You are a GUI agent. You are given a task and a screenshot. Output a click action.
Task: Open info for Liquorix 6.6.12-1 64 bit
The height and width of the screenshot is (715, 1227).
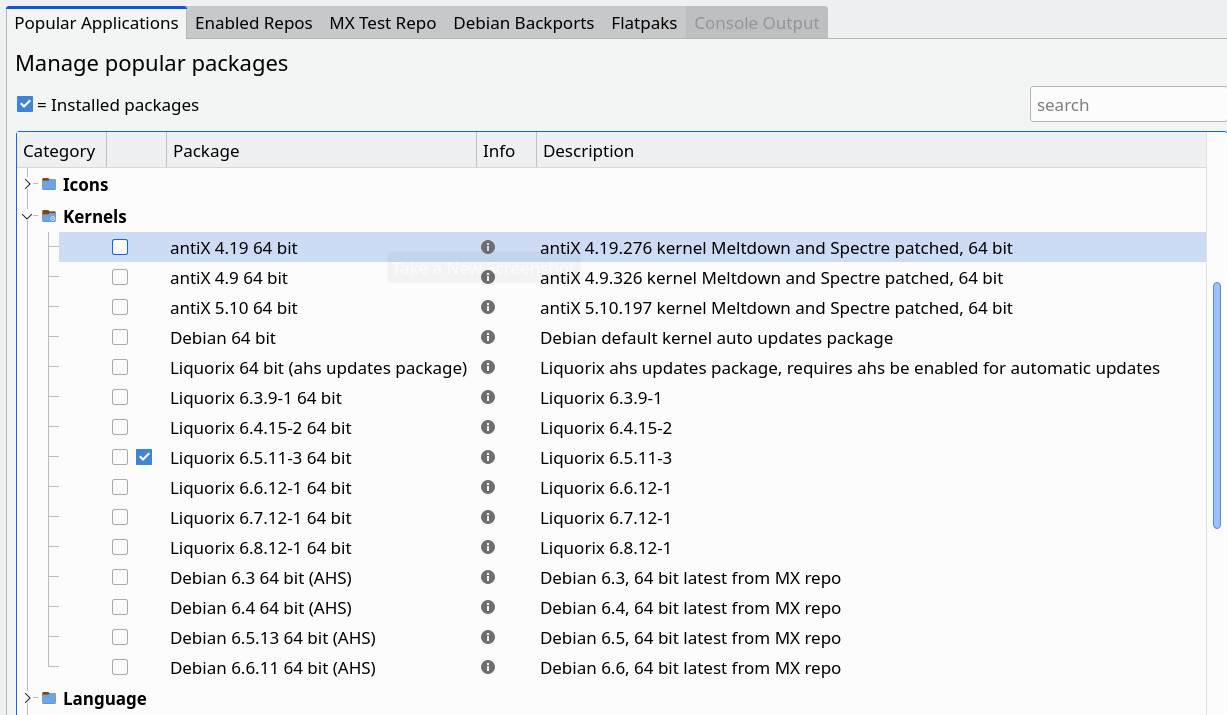(488, 487)
